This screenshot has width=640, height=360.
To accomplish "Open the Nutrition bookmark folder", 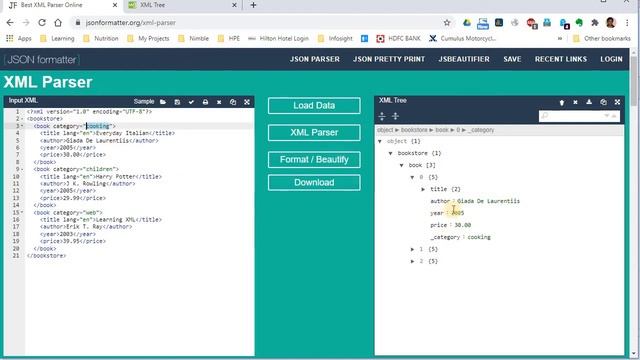I will click(101, 38).
